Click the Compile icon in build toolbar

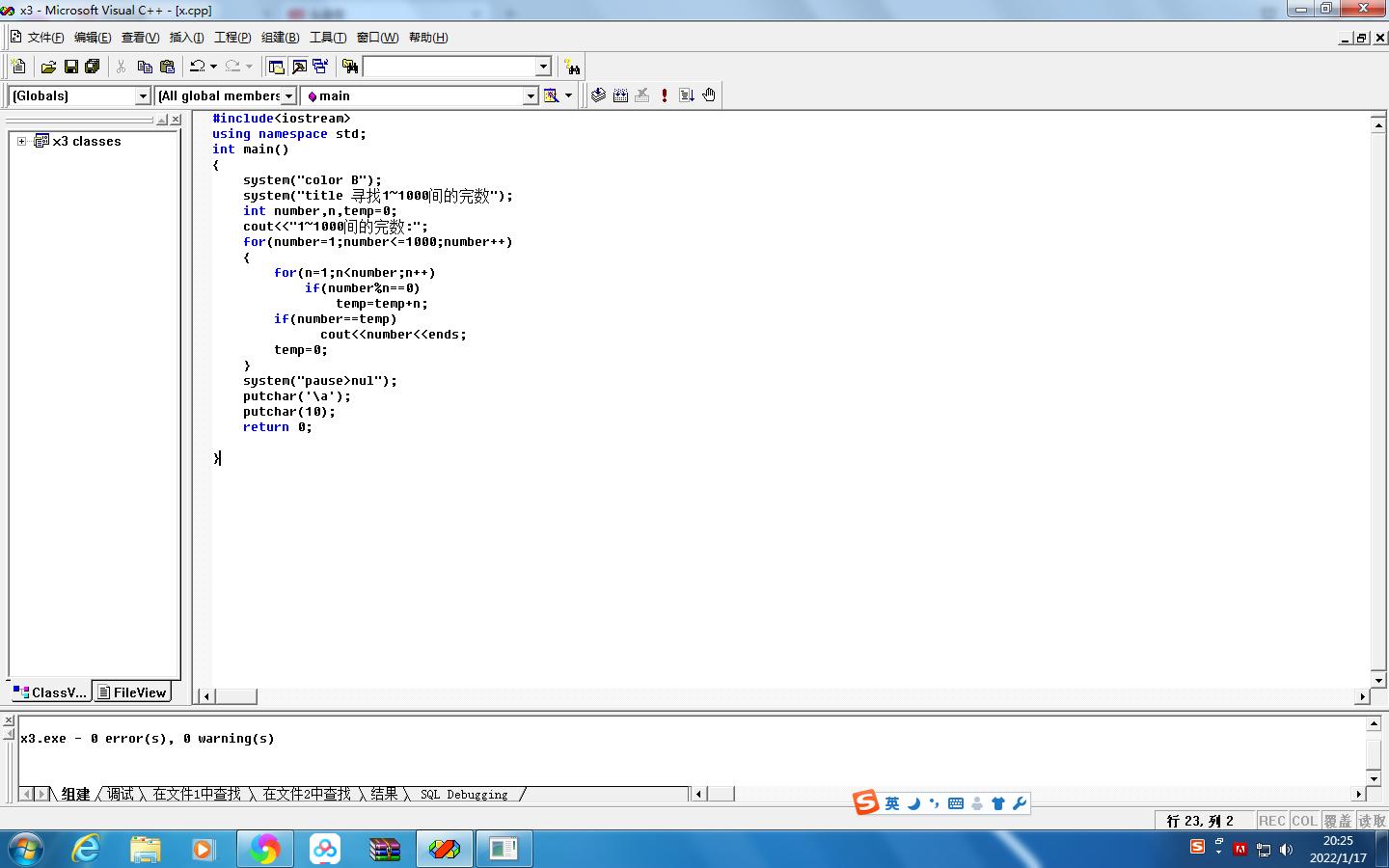click(x=598, y=95)
